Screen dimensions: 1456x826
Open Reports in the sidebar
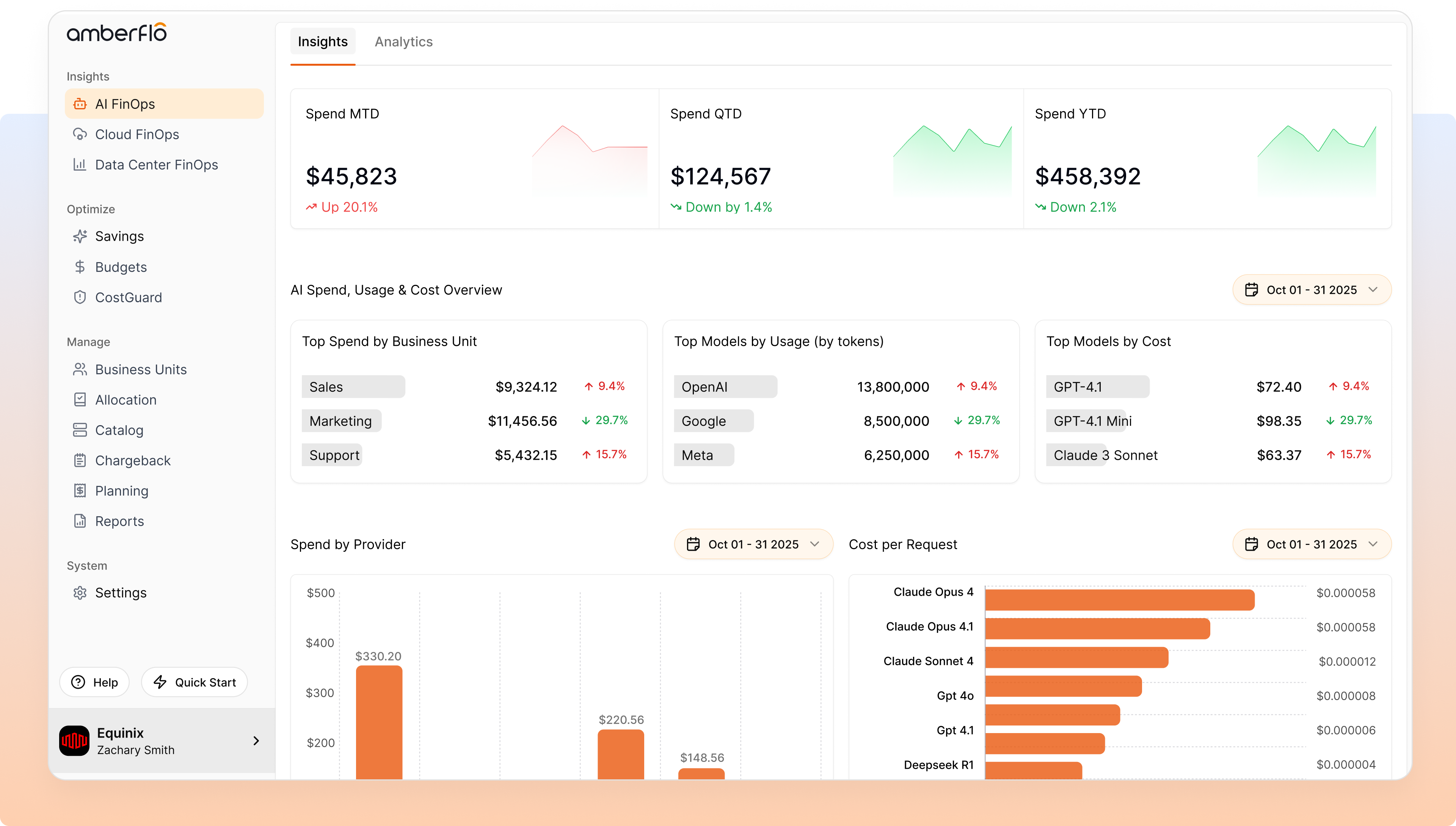119,521
